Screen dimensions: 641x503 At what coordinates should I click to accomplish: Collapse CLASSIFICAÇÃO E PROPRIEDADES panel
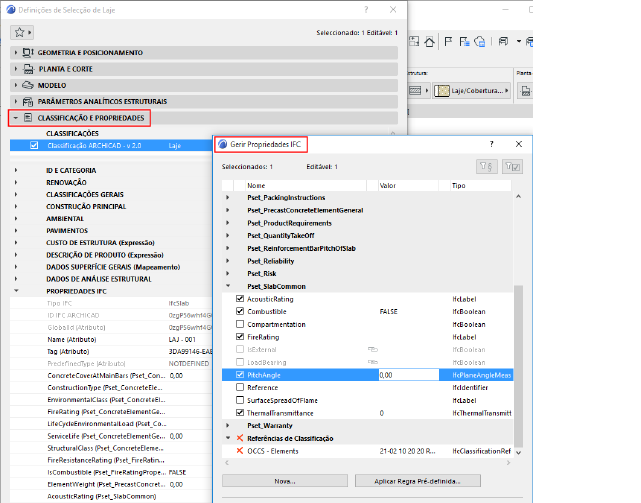[204, 118]
